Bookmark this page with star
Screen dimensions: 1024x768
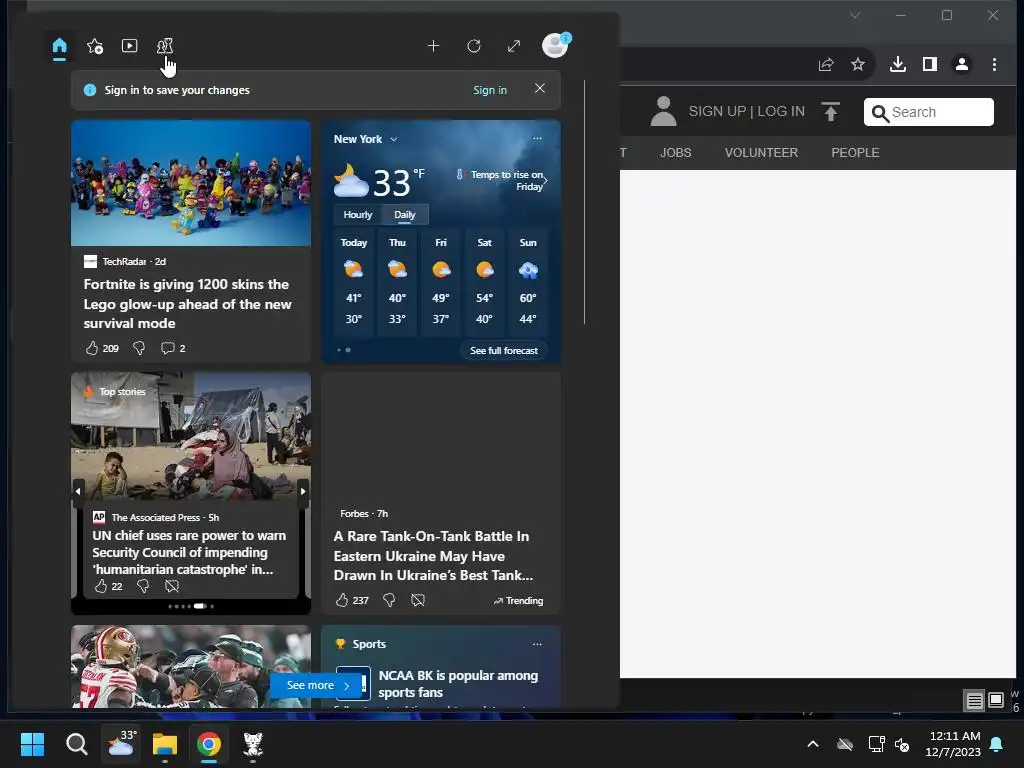857,64
